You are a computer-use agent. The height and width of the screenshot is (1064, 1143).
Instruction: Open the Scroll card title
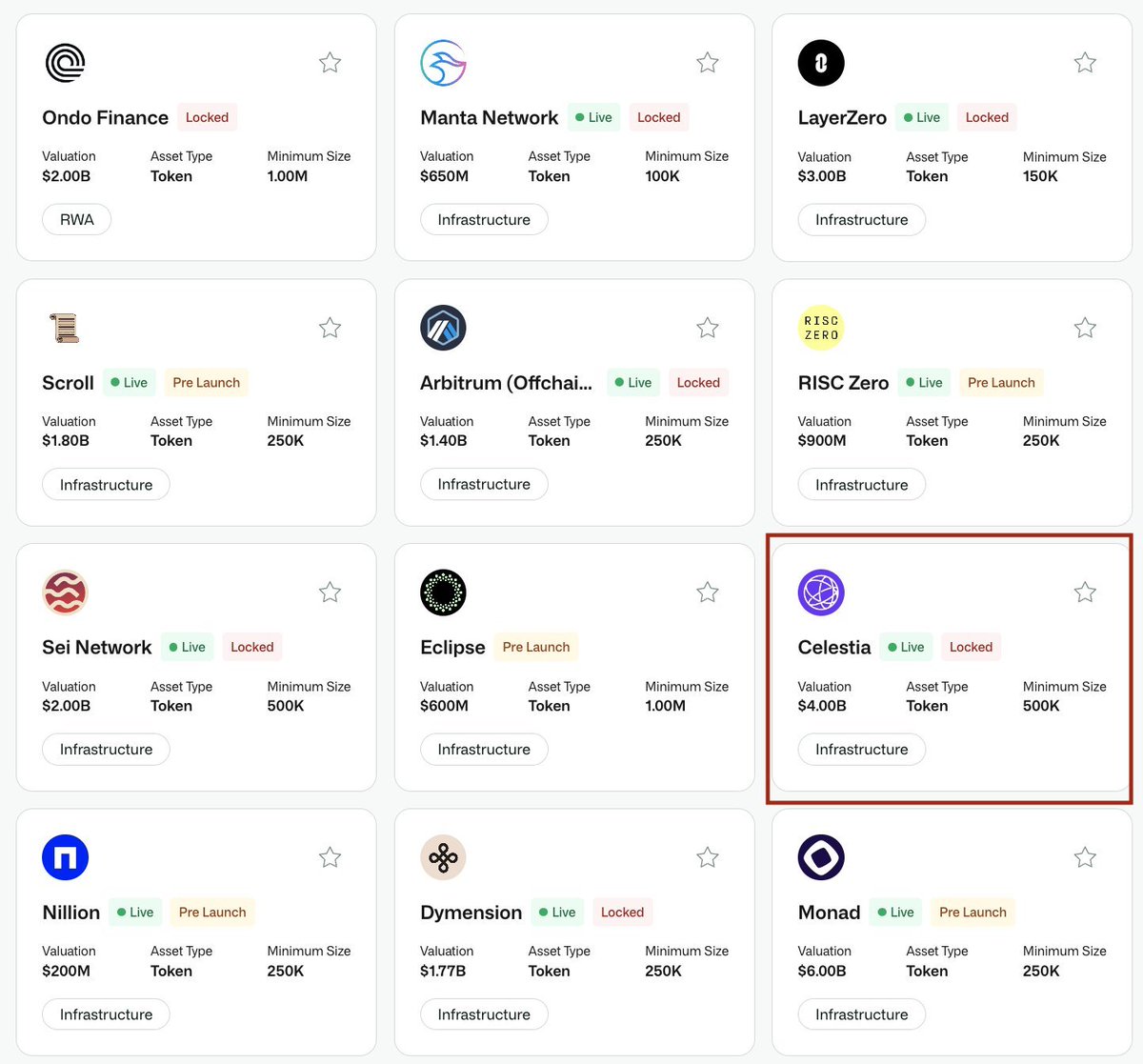(68, 383)
